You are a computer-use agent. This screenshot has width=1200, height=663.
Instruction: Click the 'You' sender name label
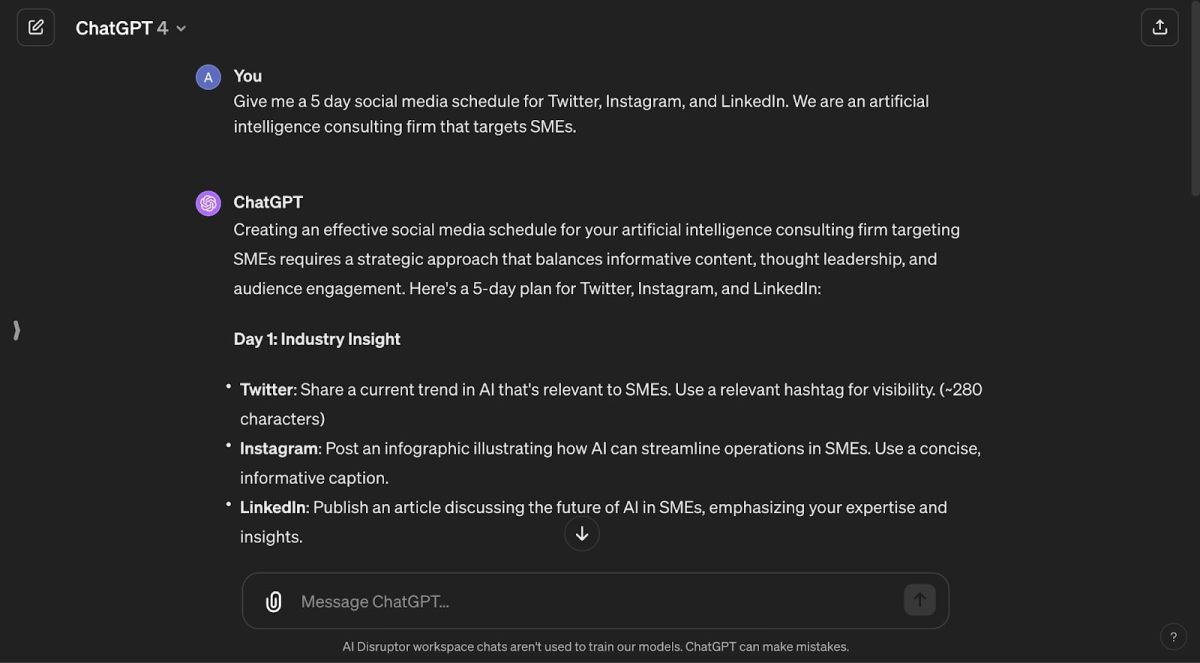coord(248,76)
